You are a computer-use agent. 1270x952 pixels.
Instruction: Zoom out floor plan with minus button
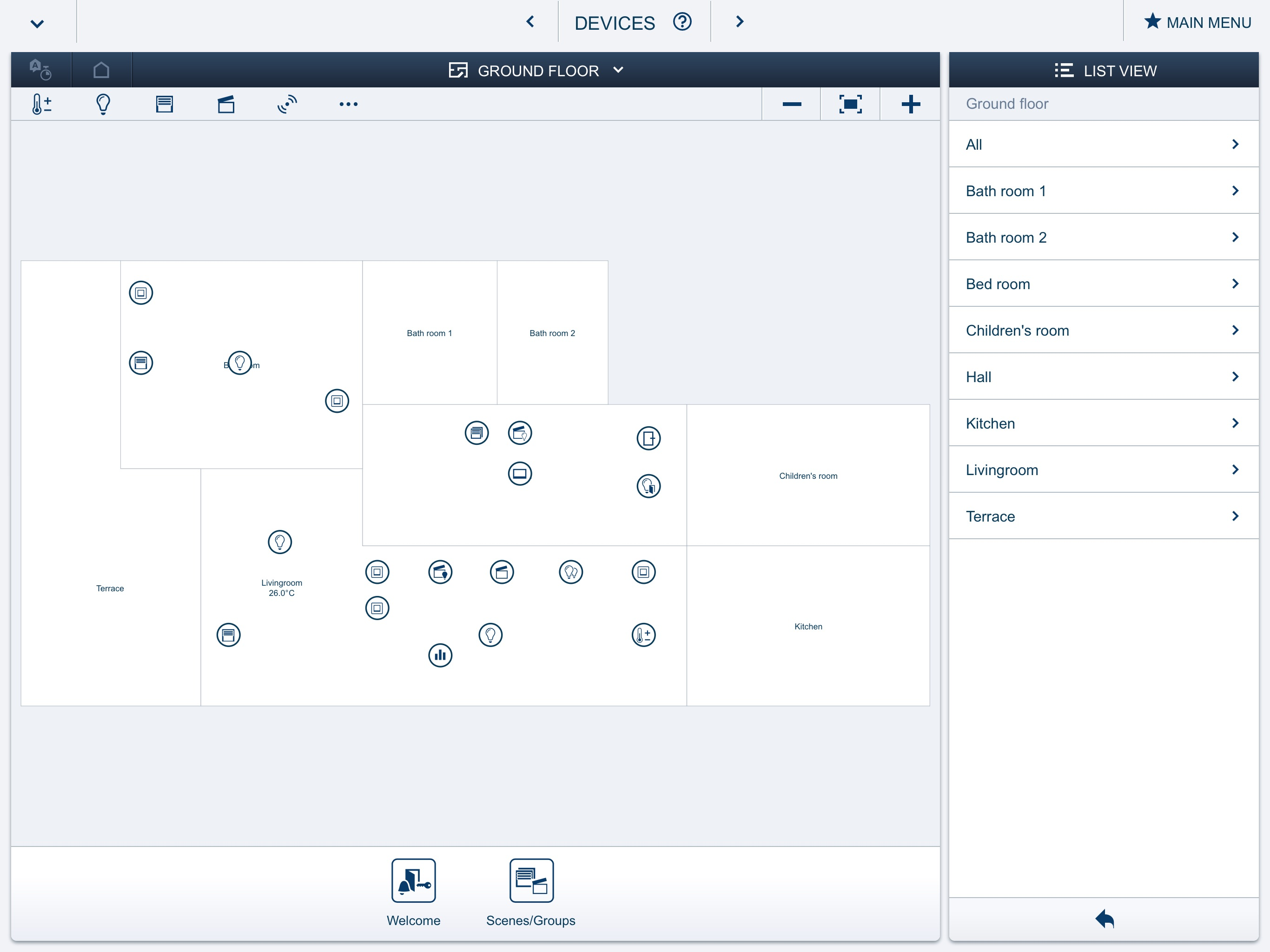[x=792, y=104]
